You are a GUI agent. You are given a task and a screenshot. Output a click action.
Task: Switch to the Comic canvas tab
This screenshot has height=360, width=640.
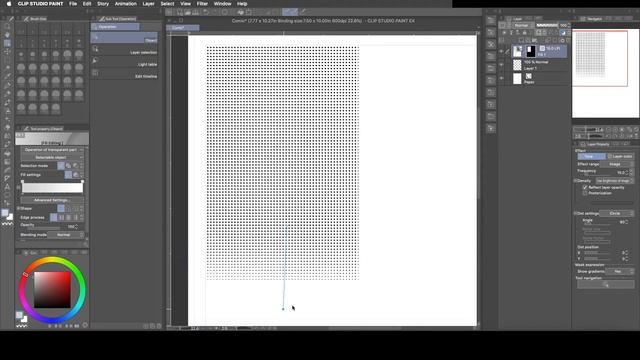click(x=182, y=28)
